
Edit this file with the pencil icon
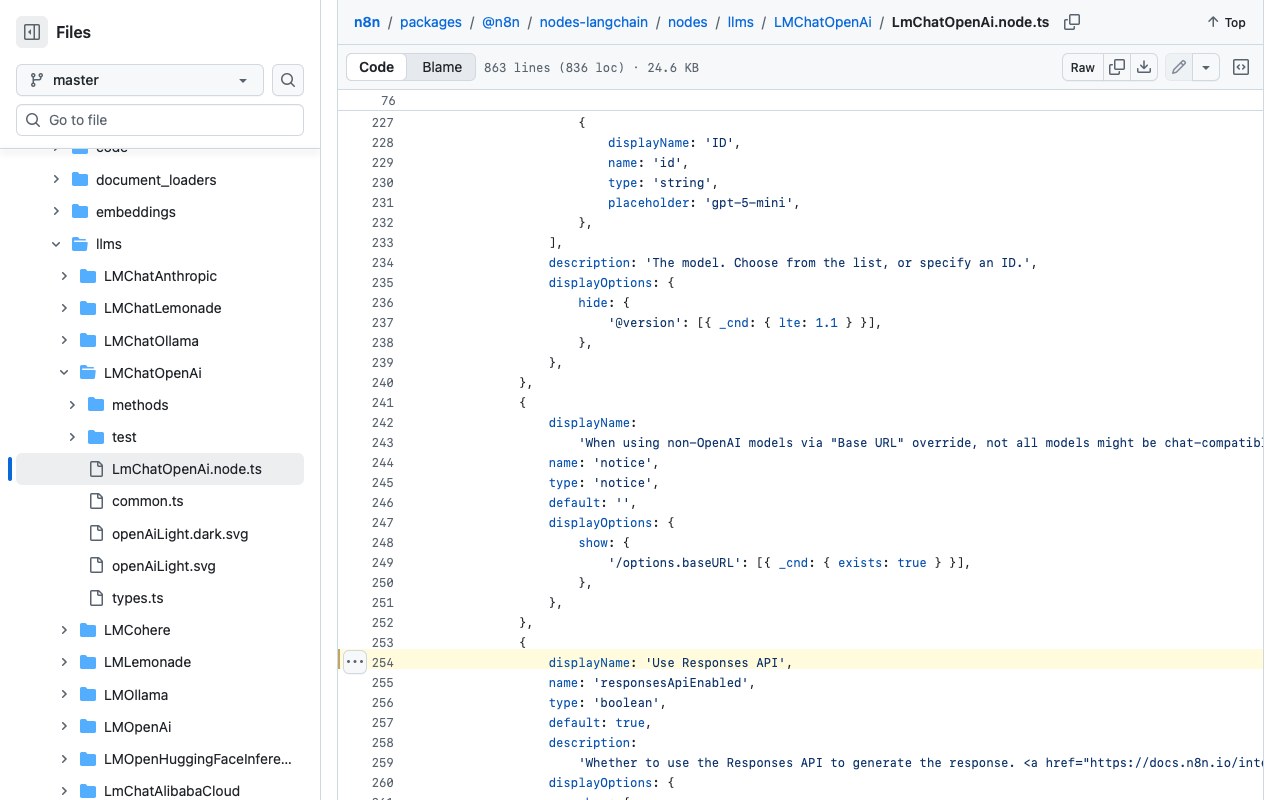tap(1179, 67)
